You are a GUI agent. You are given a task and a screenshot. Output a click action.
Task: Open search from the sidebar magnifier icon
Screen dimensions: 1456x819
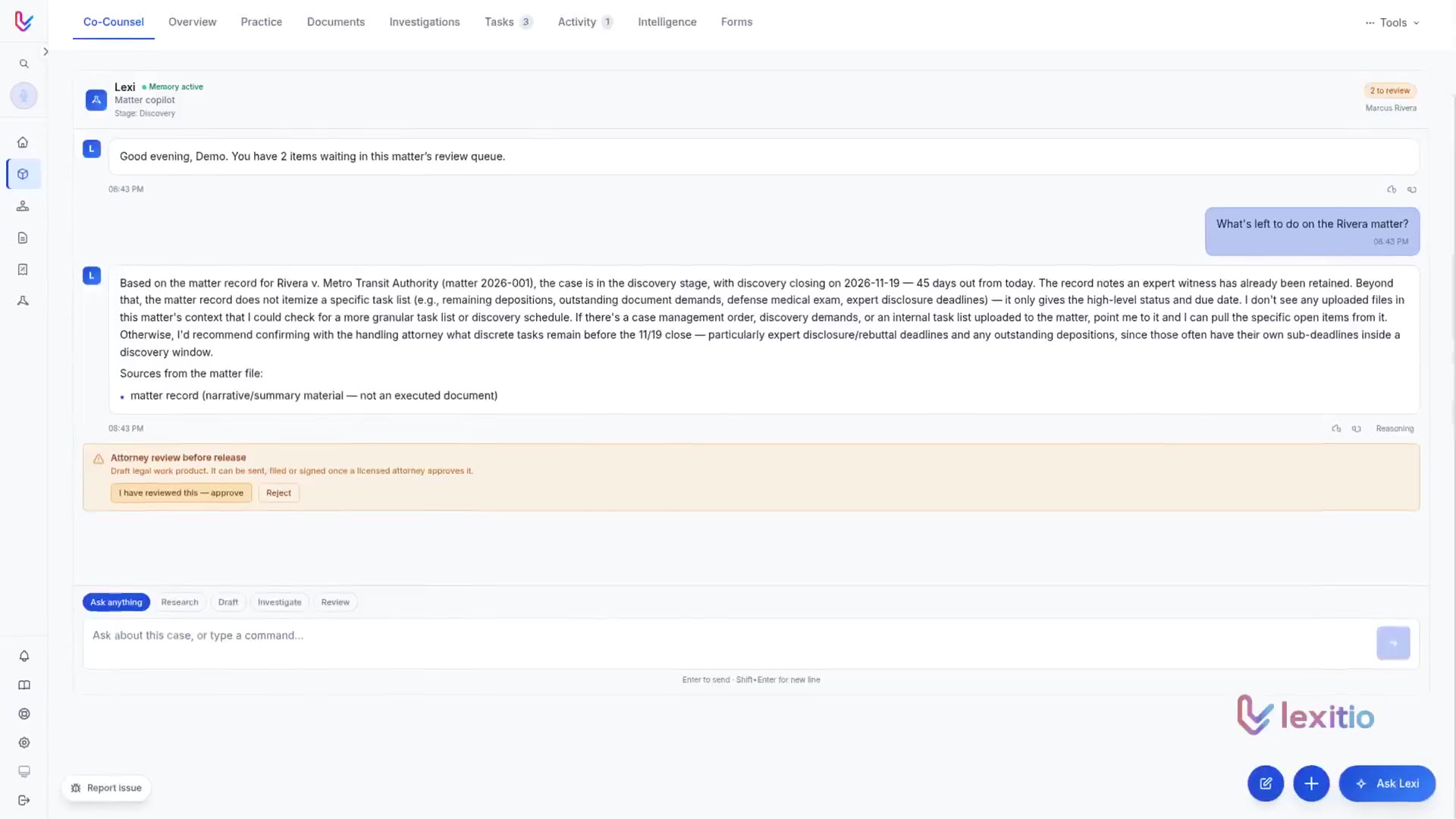(x=24, y=64)
